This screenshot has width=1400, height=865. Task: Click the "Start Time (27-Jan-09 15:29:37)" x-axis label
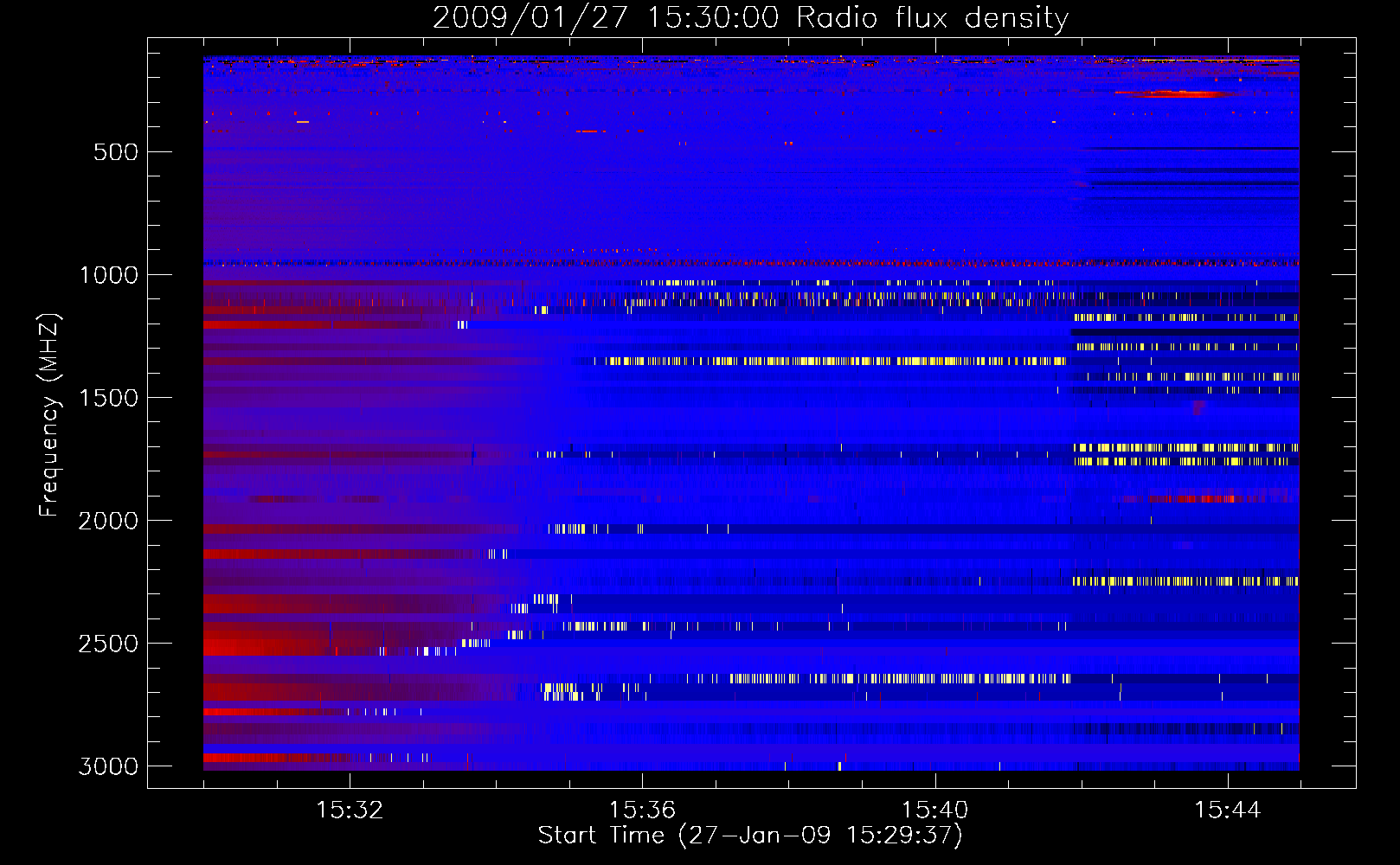point(750,836)
